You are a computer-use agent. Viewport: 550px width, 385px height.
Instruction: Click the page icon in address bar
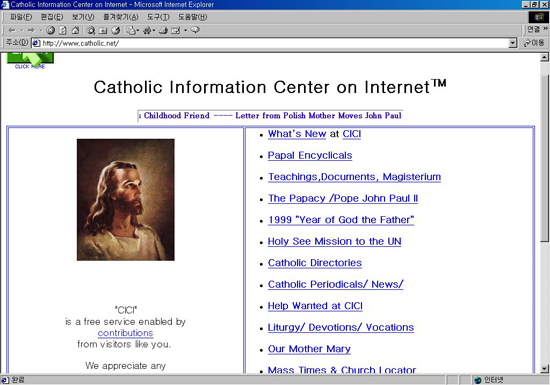pyautogui.click(x=36, y=43)
